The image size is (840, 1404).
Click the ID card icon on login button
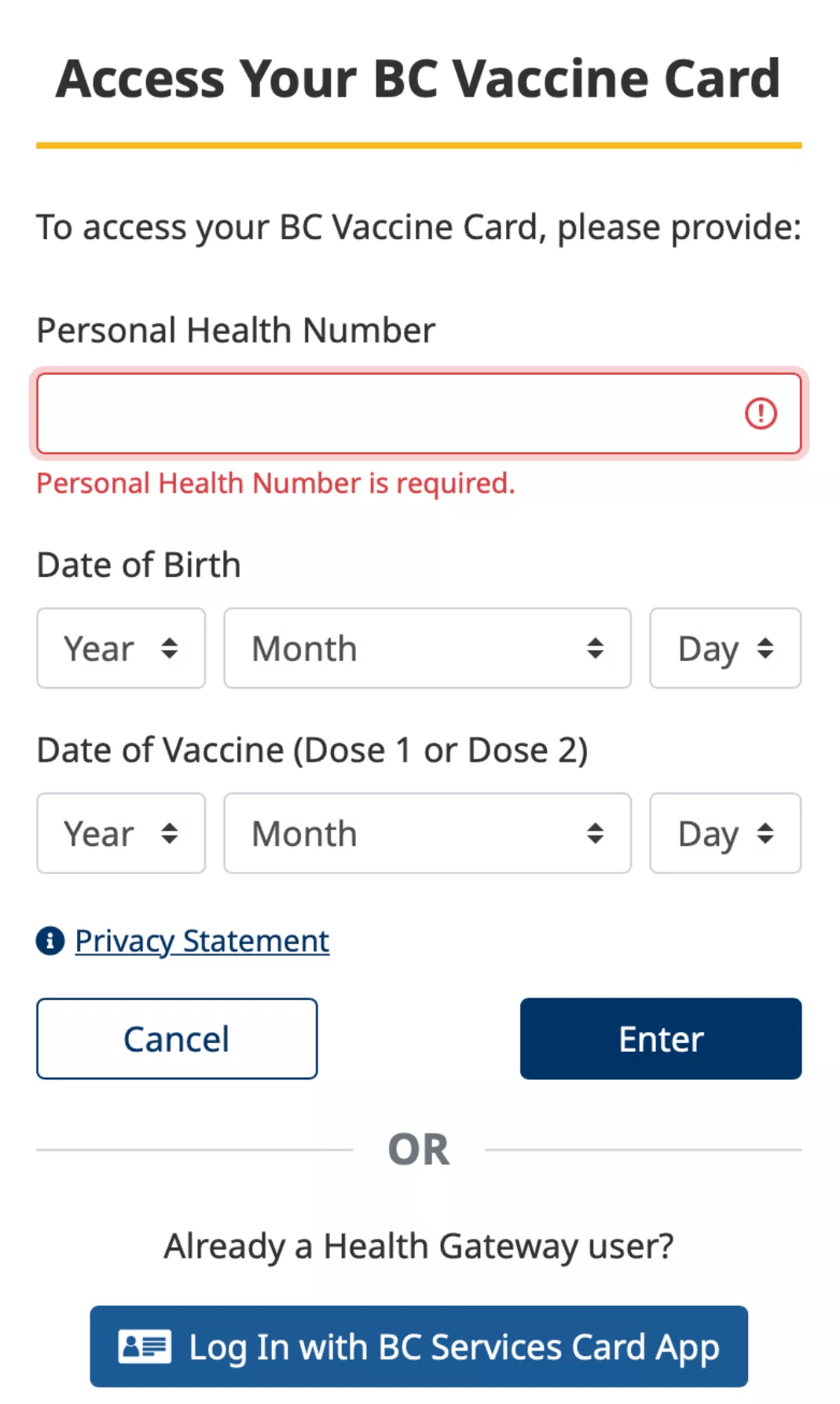coord(145,1347)
